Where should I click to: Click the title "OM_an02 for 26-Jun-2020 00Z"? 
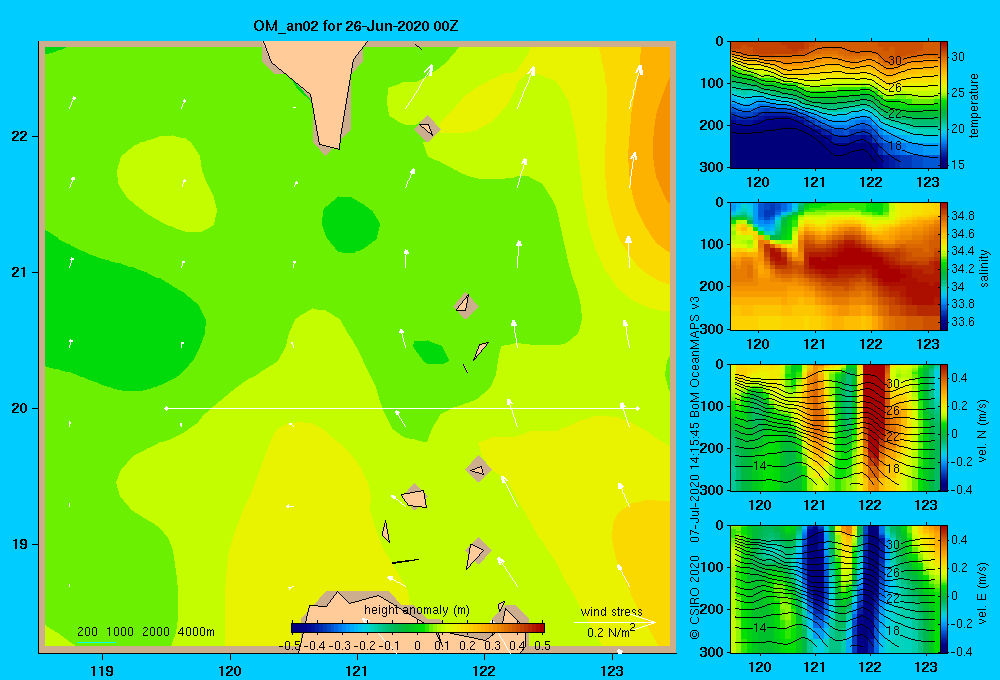(x=355, y=26)
